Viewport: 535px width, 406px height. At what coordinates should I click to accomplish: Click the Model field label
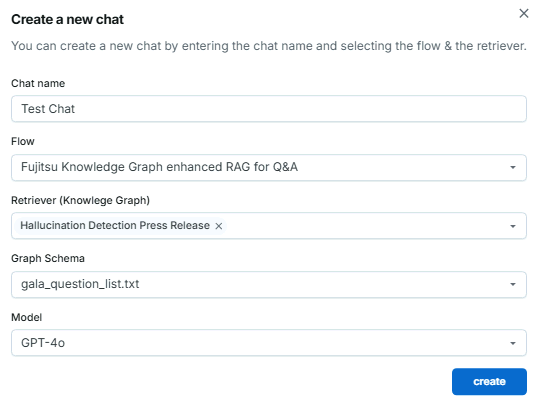[26, 317]
